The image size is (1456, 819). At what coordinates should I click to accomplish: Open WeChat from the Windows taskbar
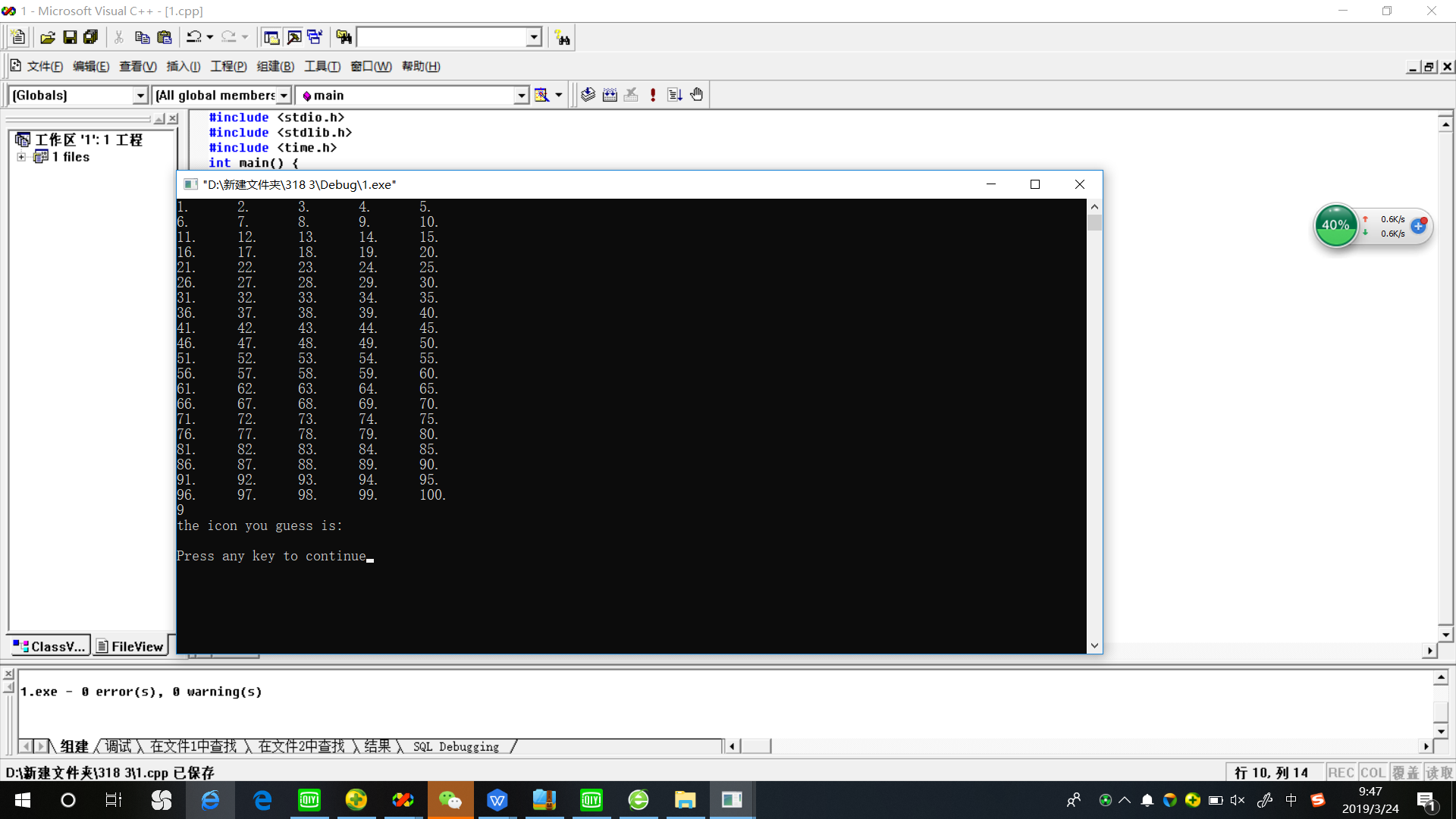click(x=450, y=800)
